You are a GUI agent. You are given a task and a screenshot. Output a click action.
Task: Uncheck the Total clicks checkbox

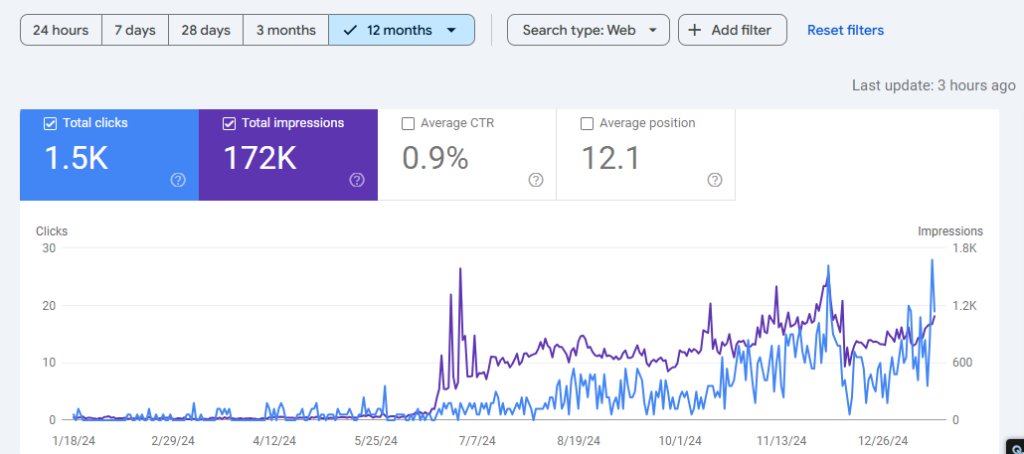click(x=50, y=123)
